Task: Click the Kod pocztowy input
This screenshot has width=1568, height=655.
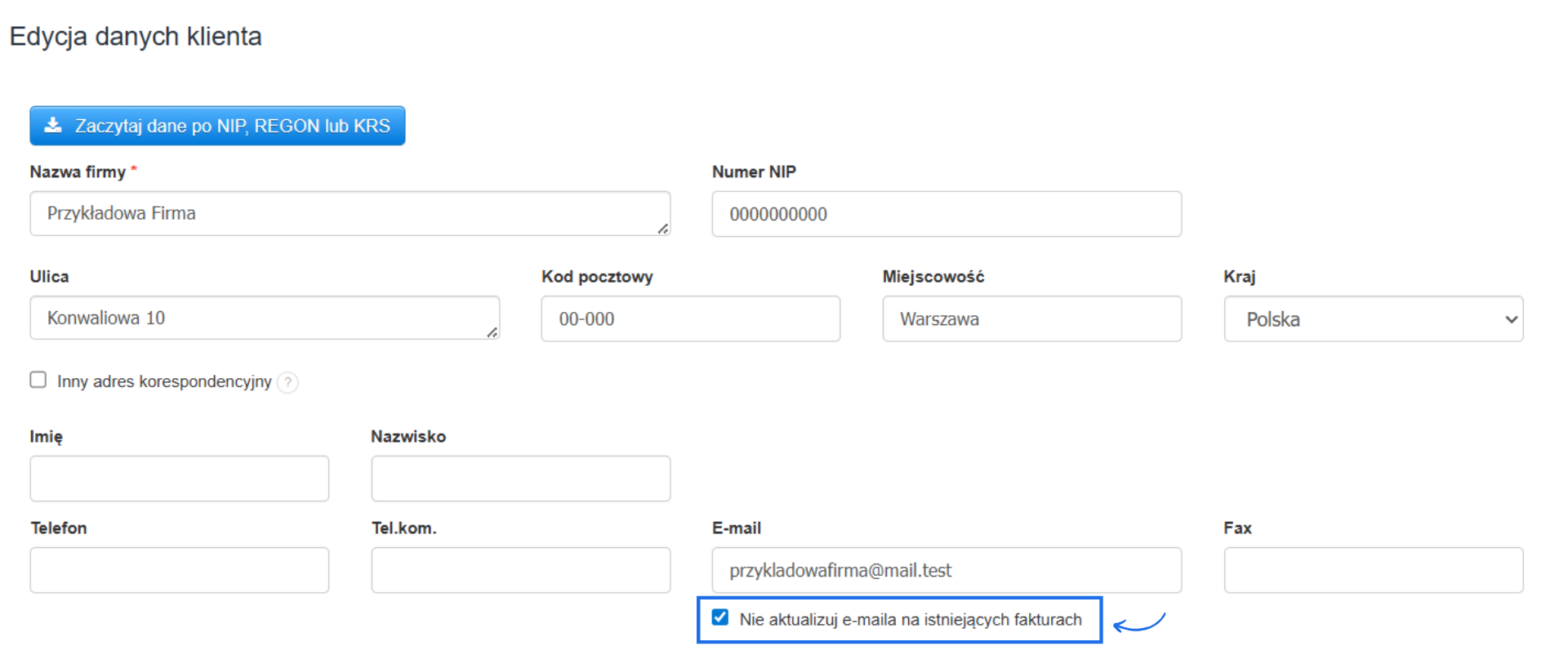Action: click(690, 319)
